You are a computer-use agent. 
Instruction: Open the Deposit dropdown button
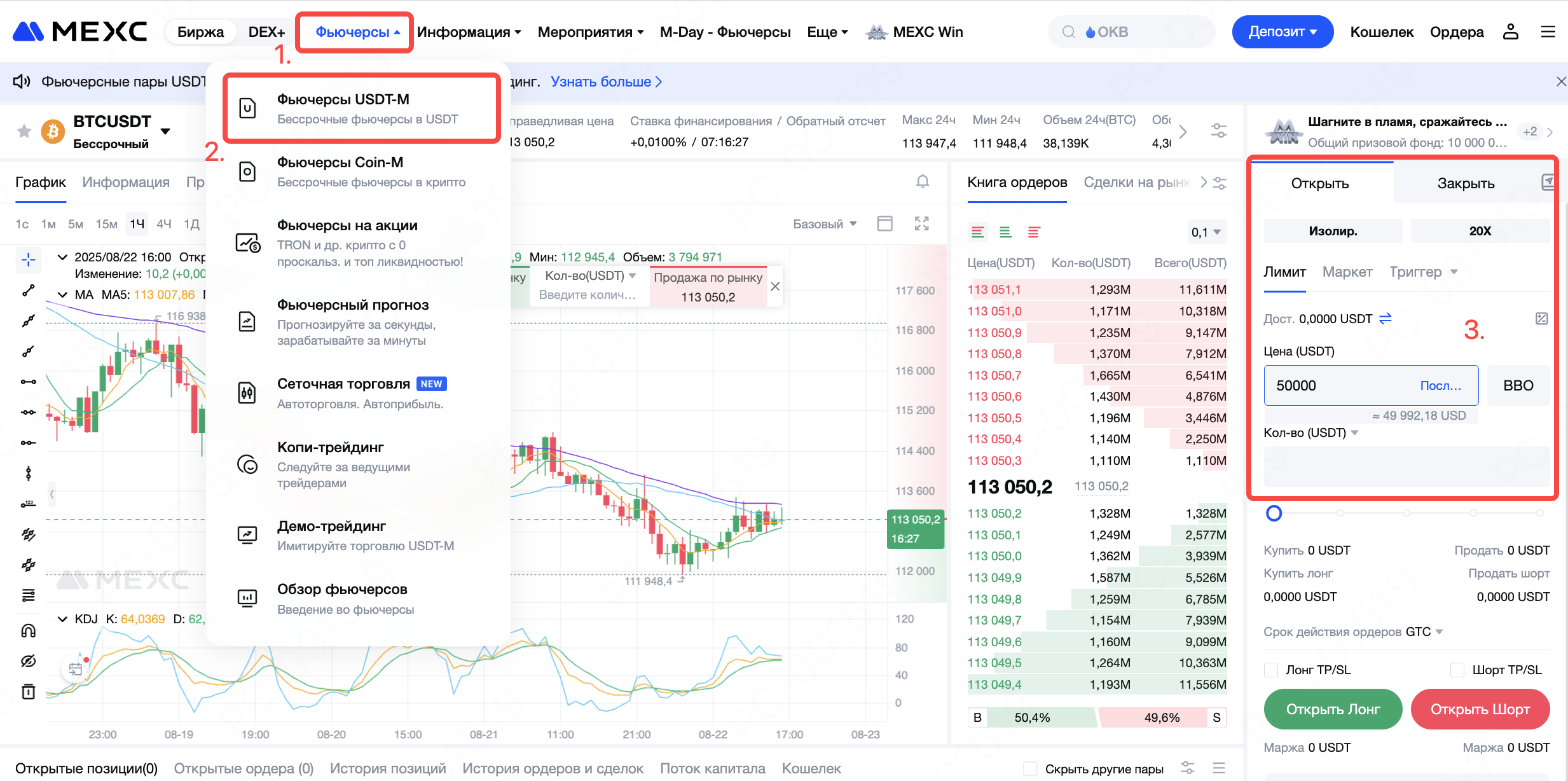(x=1283, y=32)
